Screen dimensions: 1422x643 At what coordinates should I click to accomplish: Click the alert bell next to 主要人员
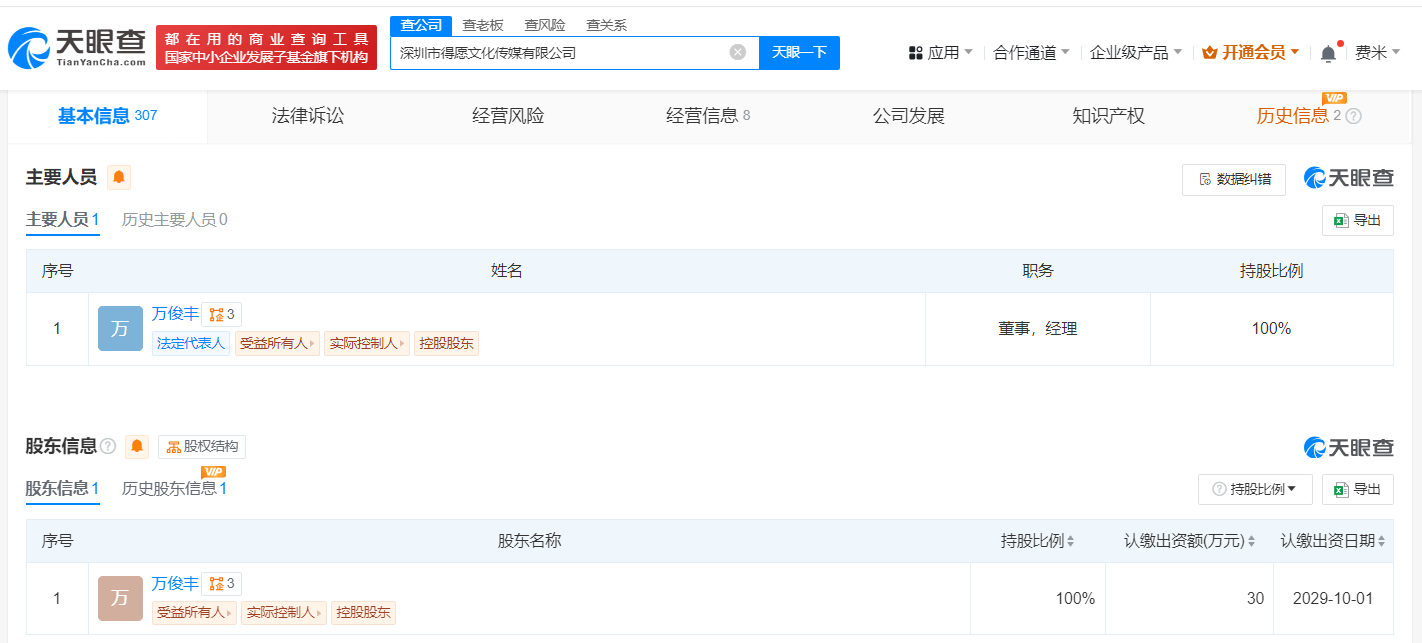coord(119,178)
